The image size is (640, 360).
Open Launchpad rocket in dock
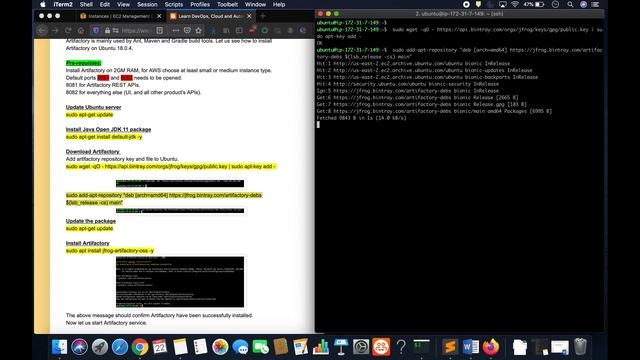100,347
